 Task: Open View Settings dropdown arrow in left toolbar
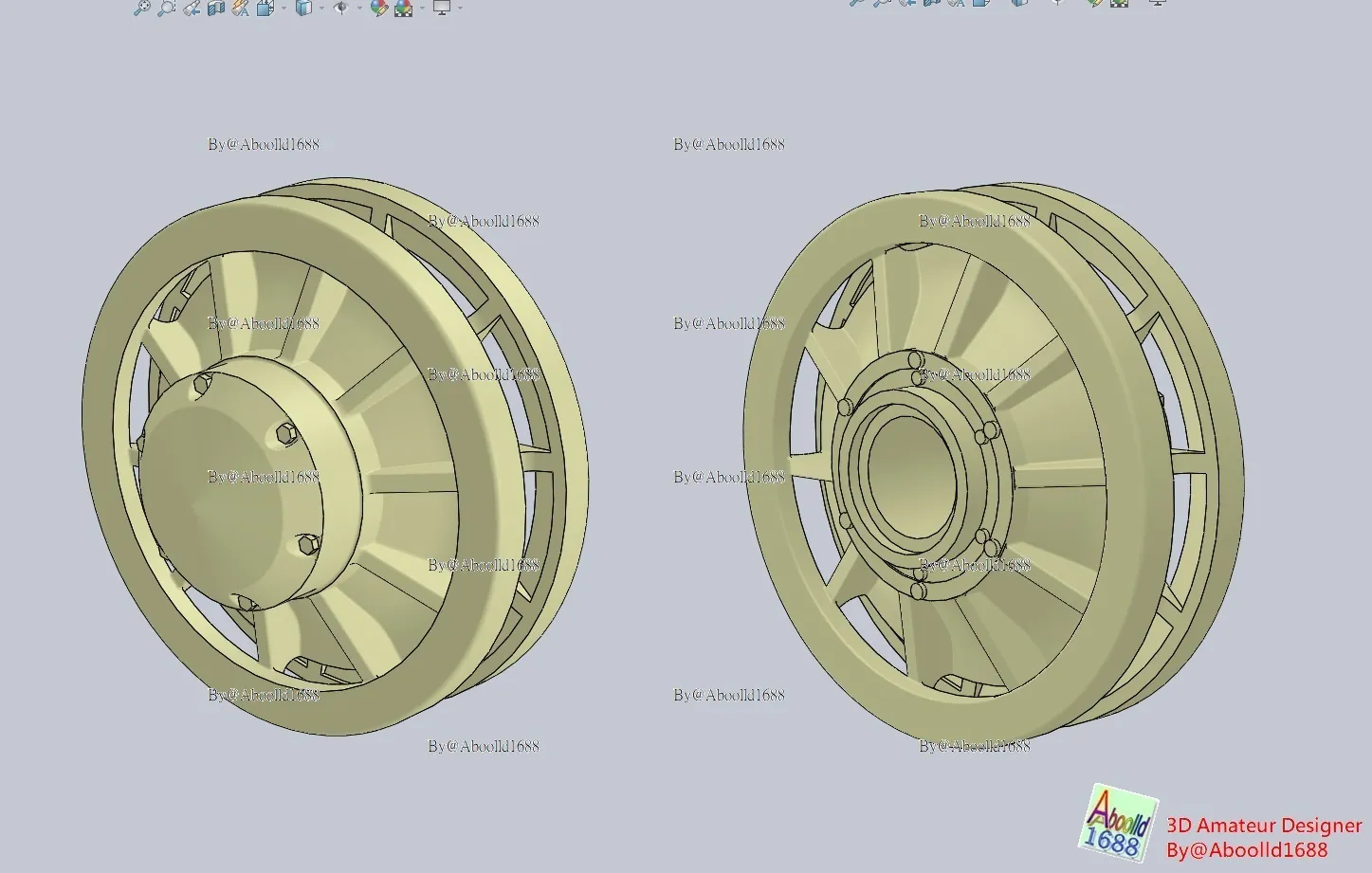point(460,9)
